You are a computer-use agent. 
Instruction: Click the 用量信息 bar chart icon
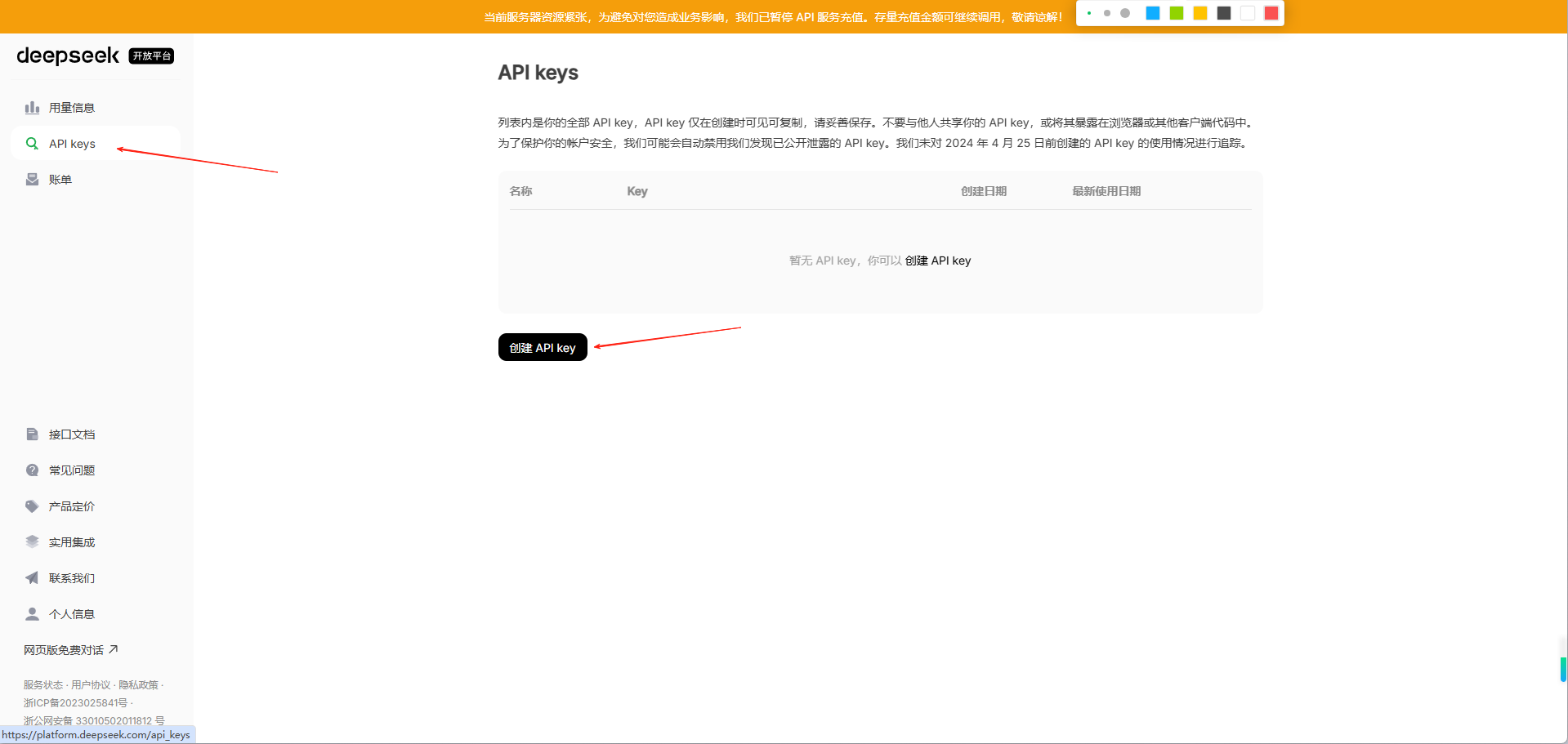click(x=32, y=108)
